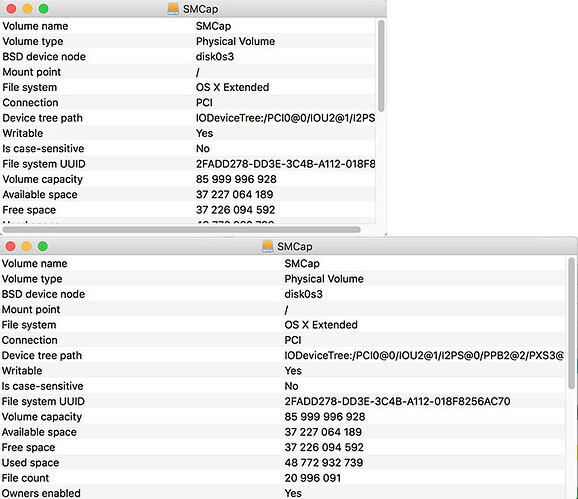The image size is (578, 499).
Task: Click the vertical scrollbar in lower window
Action: 571,323
